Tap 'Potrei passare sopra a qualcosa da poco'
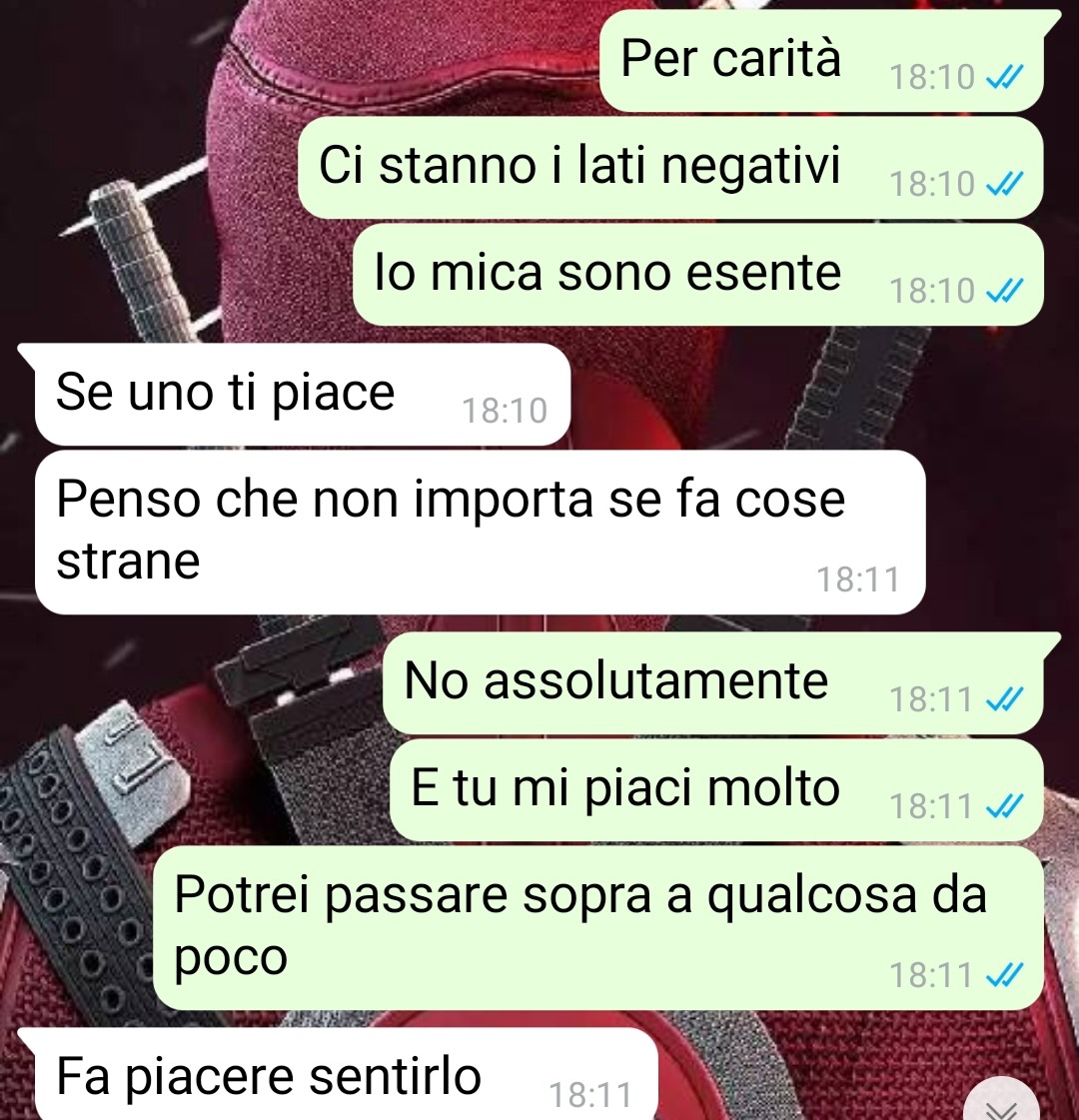The image size is (1079, 1120). click(598, 928)
